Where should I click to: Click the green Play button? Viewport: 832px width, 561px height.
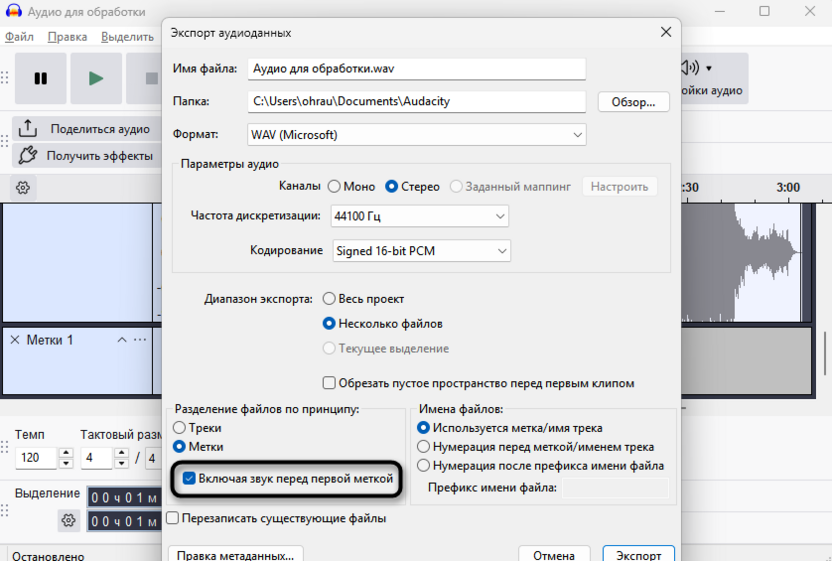96,79
